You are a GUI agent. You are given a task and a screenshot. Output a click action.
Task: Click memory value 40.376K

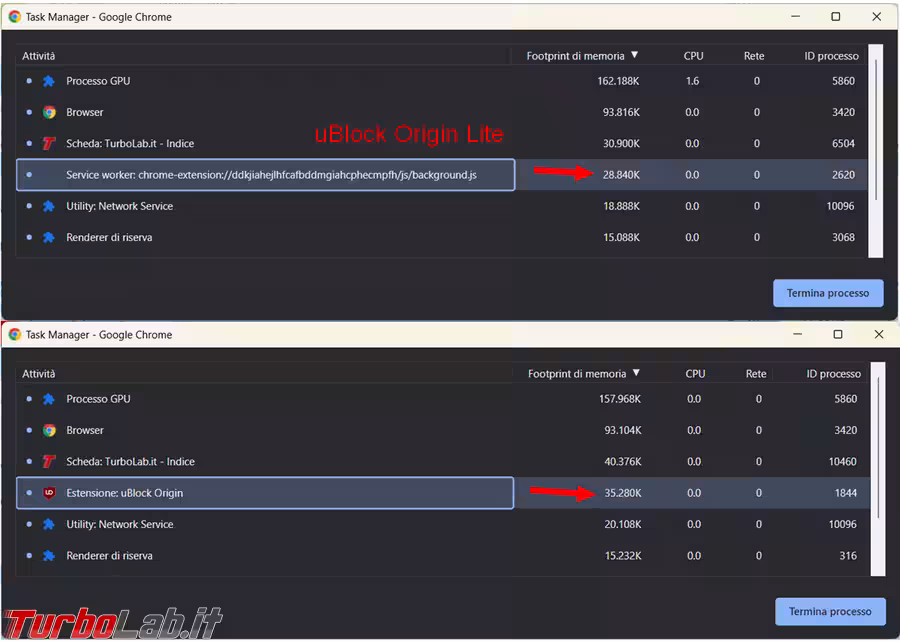click(x=623, y=461)
